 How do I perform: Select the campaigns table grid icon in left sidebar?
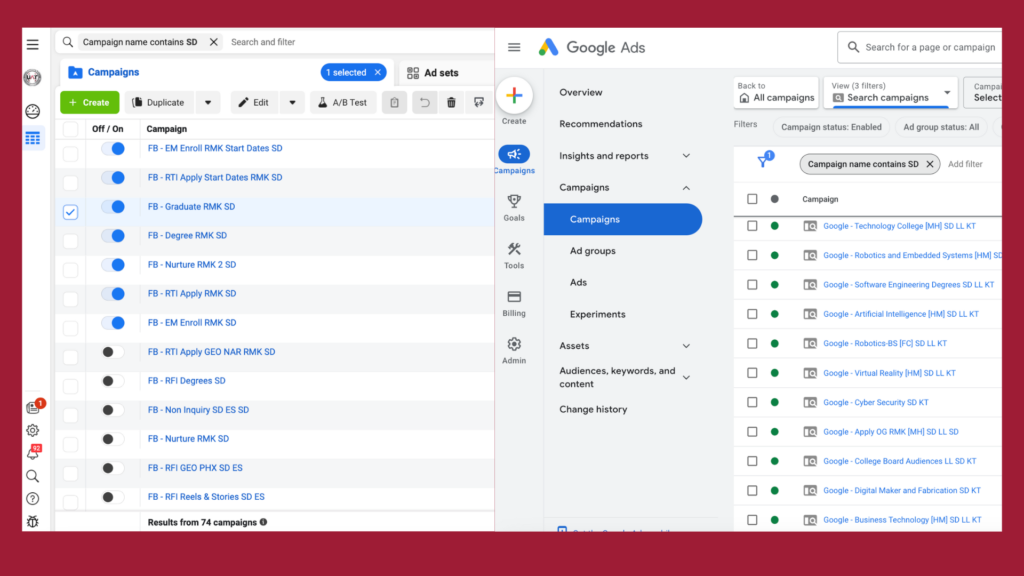(x=33, y=138)
